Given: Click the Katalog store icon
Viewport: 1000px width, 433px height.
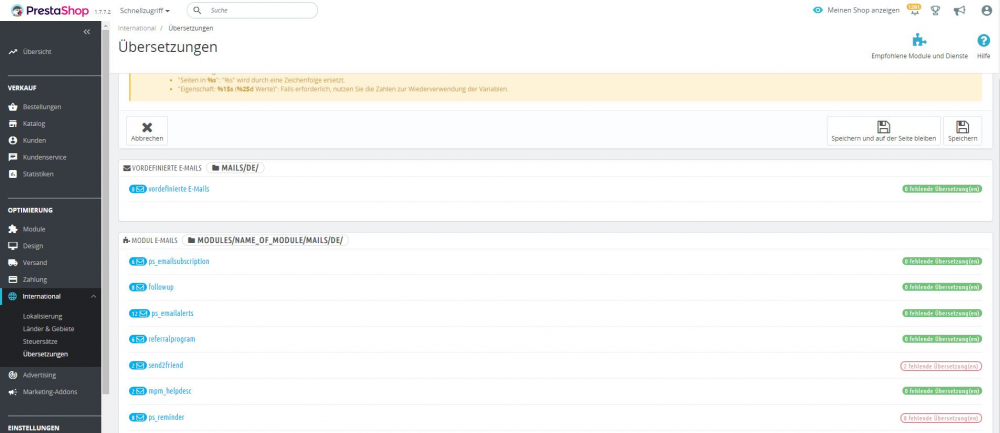Looking at the screenshot, I should click(13, 124).
